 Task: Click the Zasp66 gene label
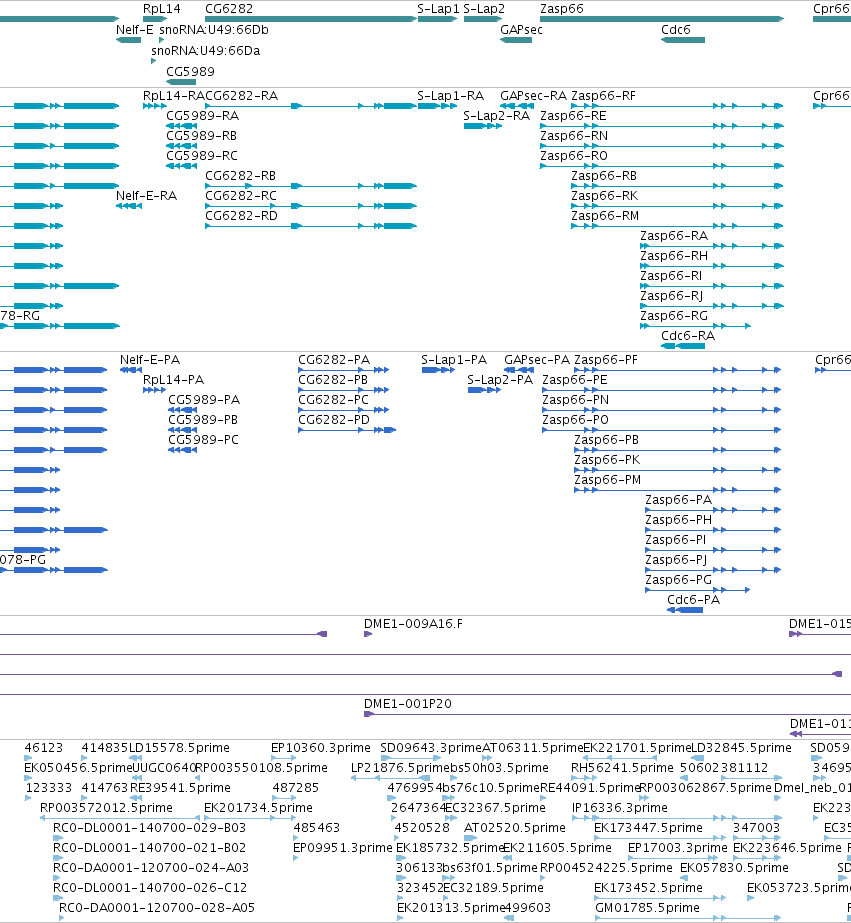[562, 9]
